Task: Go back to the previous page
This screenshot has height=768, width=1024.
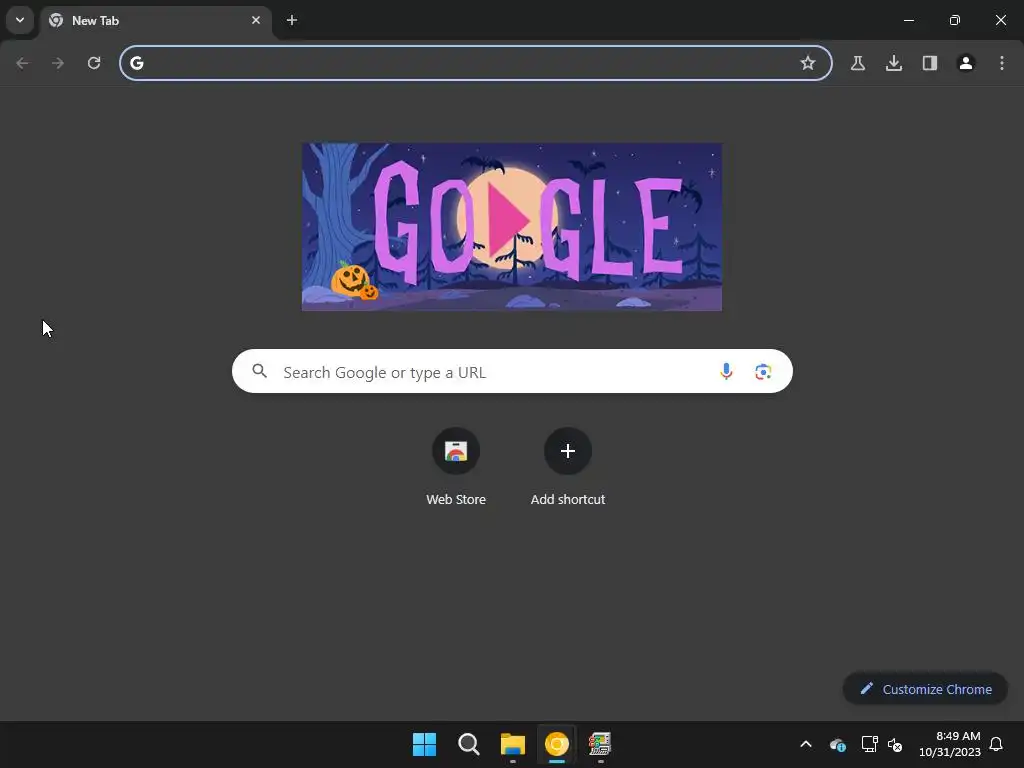Action: coord(22,63)
